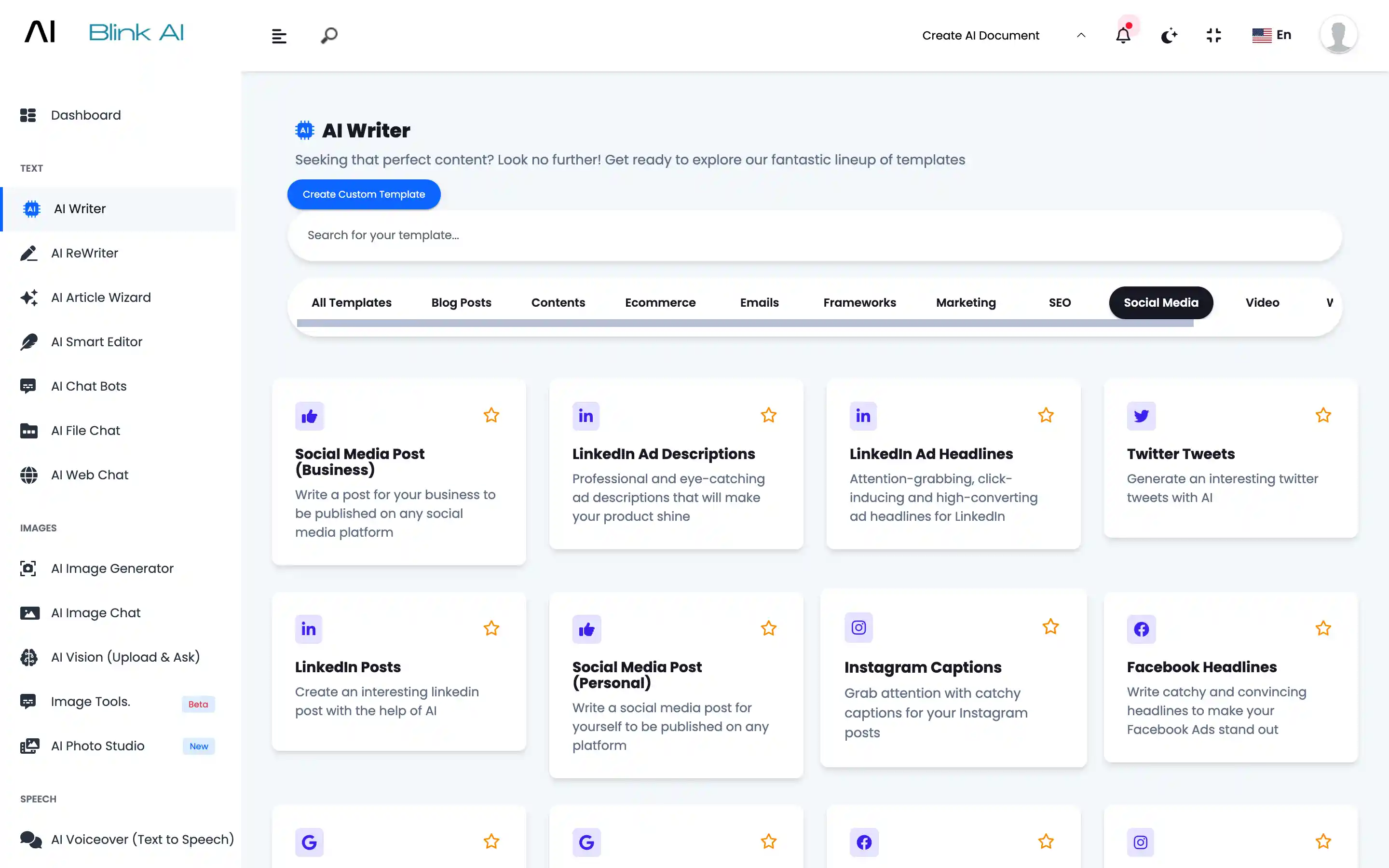Select AI Vision (Upload & Ask)
Image resolution: width=1389 pixels, height=868 pixels.
125,657
